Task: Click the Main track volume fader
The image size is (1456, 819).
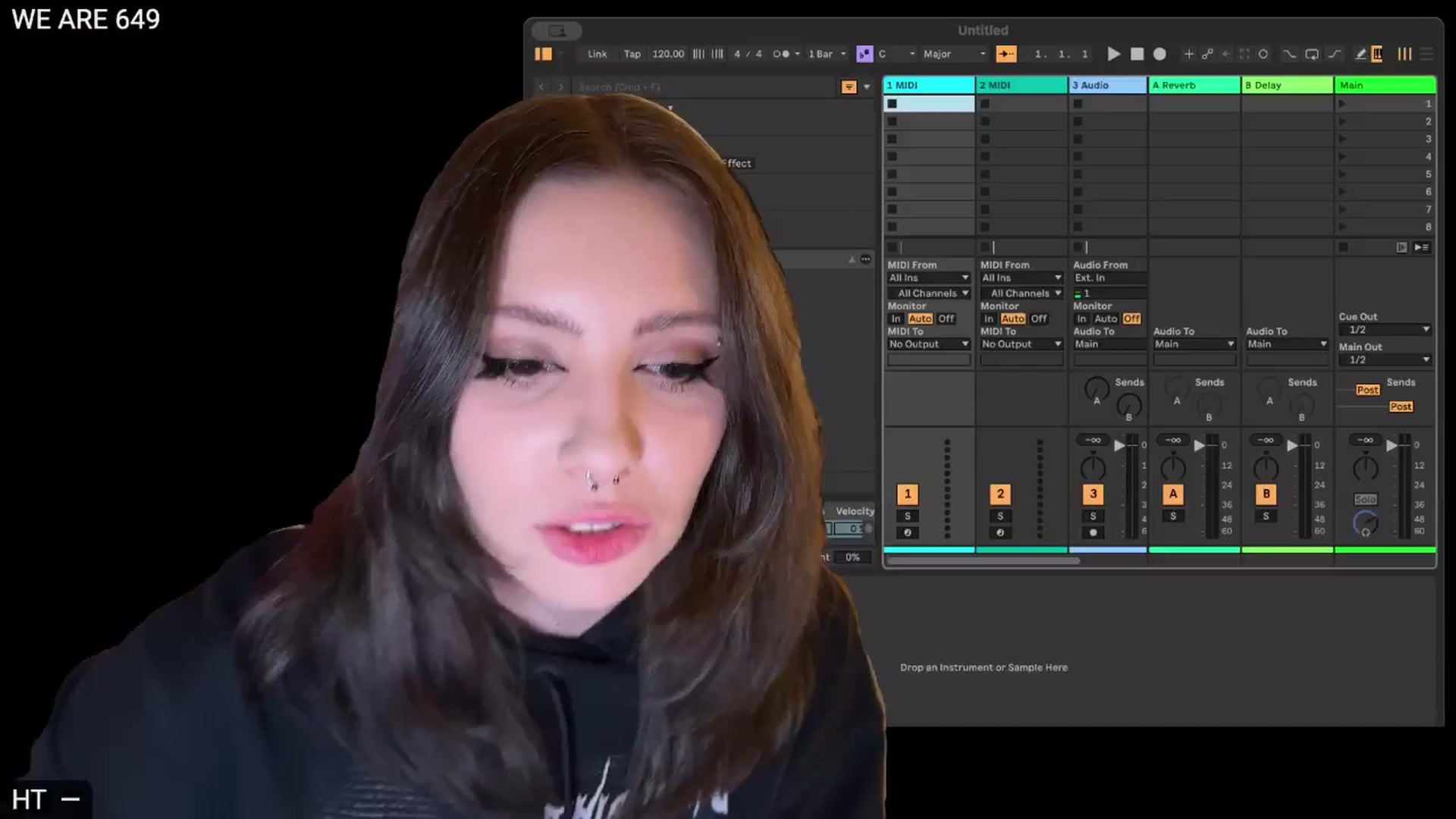Action: (1392, 446)
